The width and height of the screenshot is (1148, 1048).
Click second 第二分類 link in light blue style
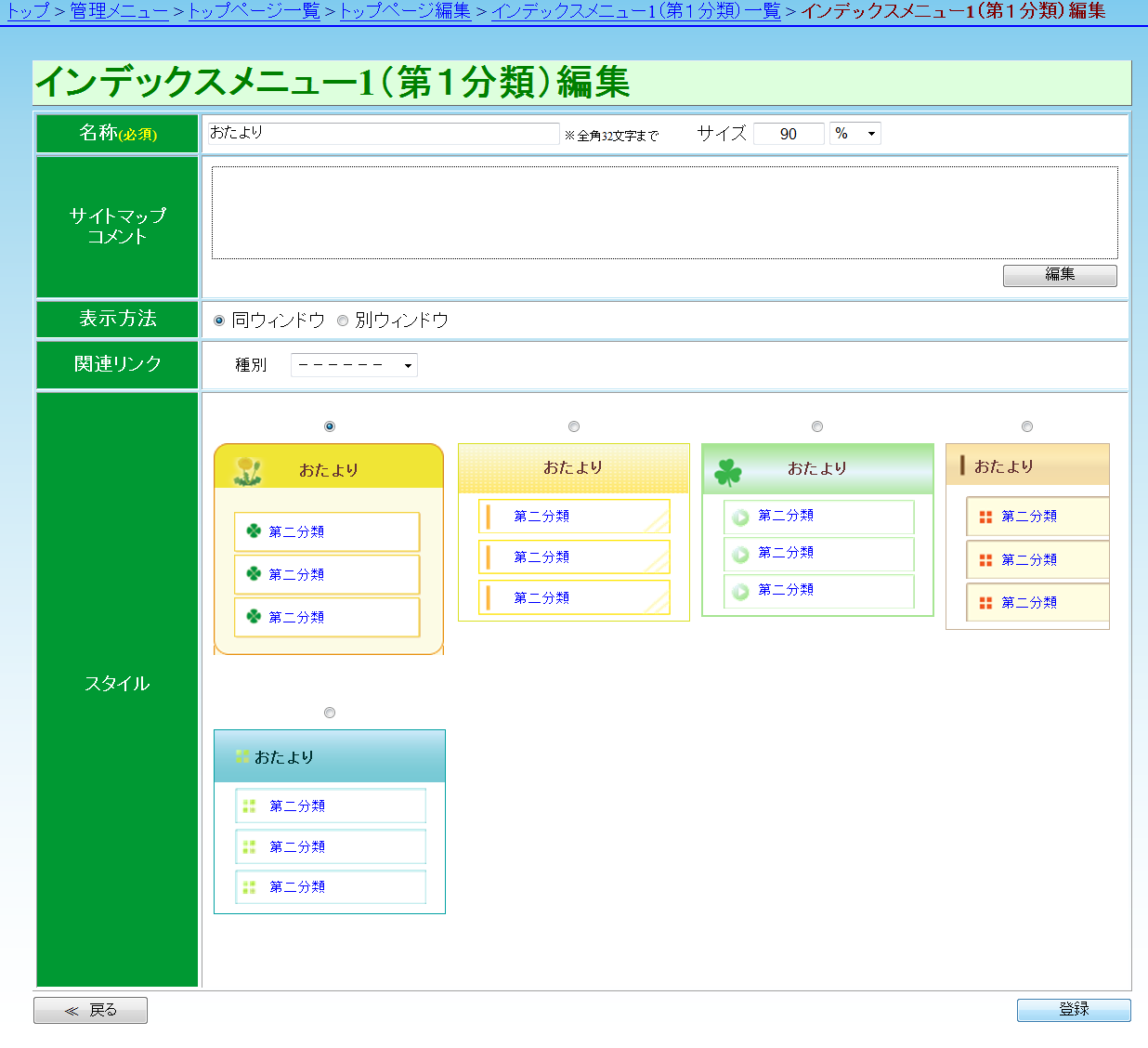point(297,847)
